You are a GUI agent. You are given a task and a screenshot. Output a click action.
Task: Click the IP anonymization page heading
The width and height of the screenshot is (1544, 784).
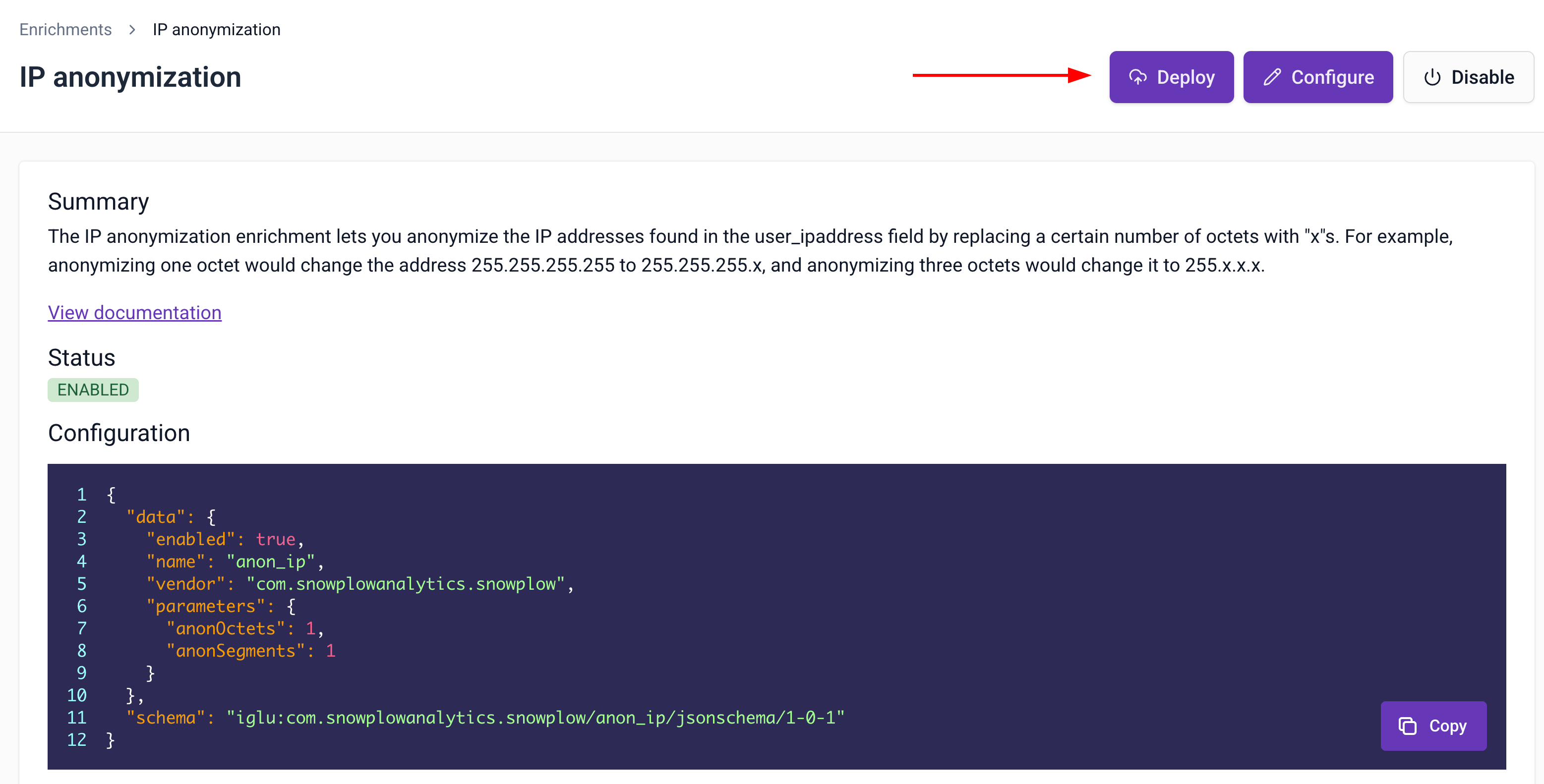130,77
